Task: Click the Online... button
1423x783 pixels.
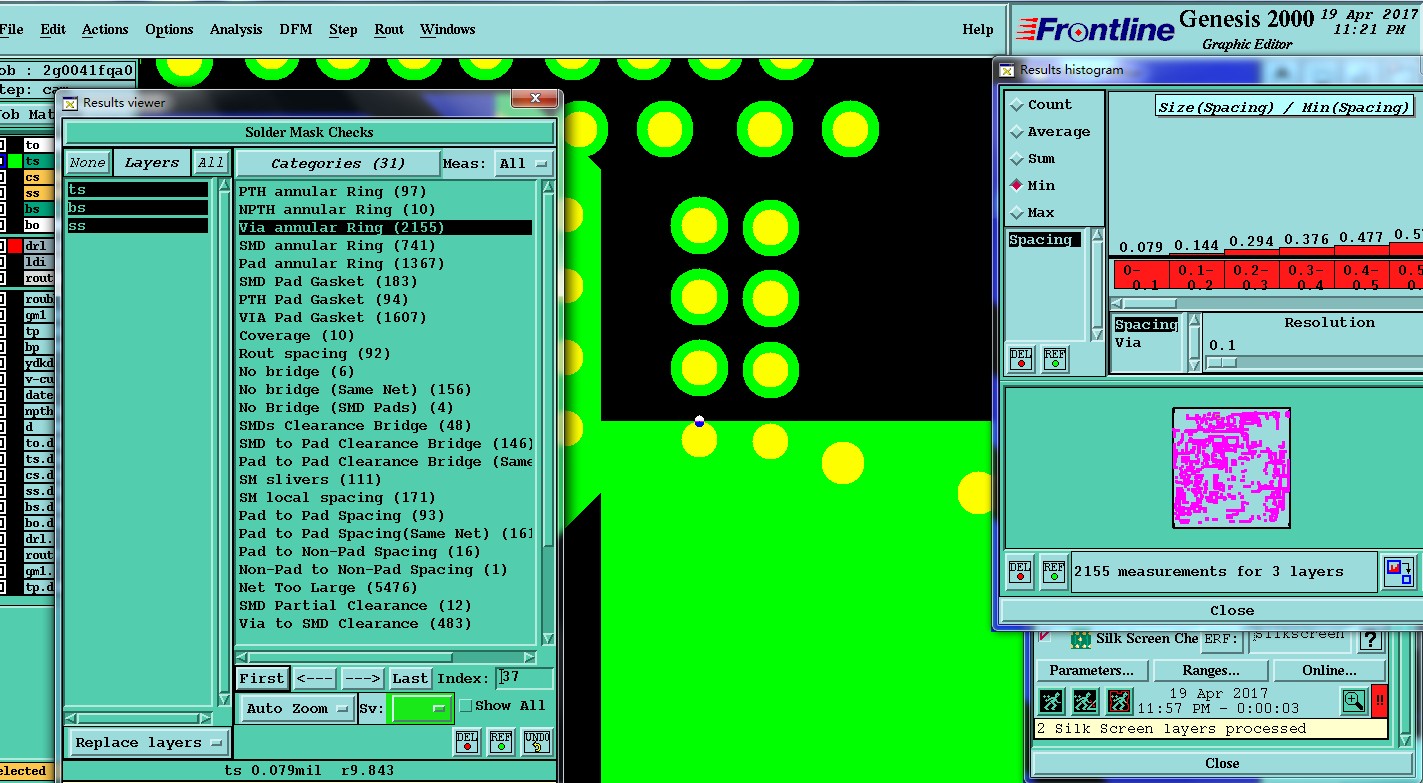Action: pos(1330,670)
